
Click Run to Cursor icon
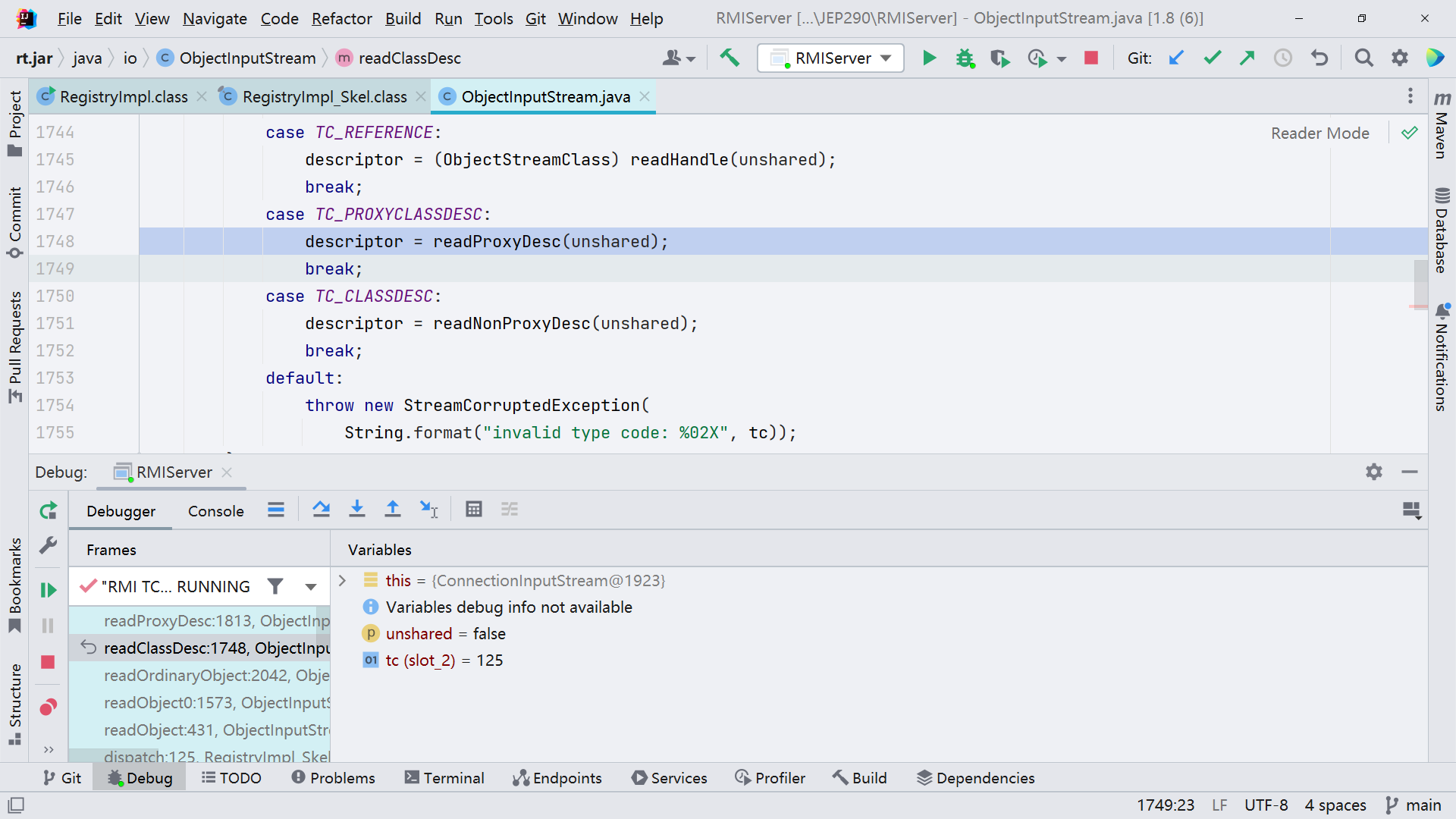(x=428, y=510)
